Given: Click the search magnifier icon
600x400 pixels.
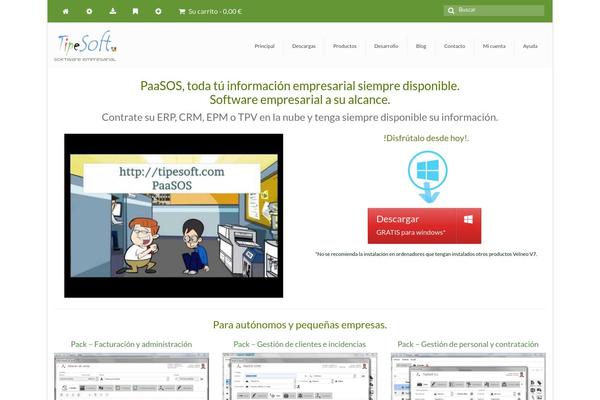Looking at the screenshot, I should tap(451, 11).
